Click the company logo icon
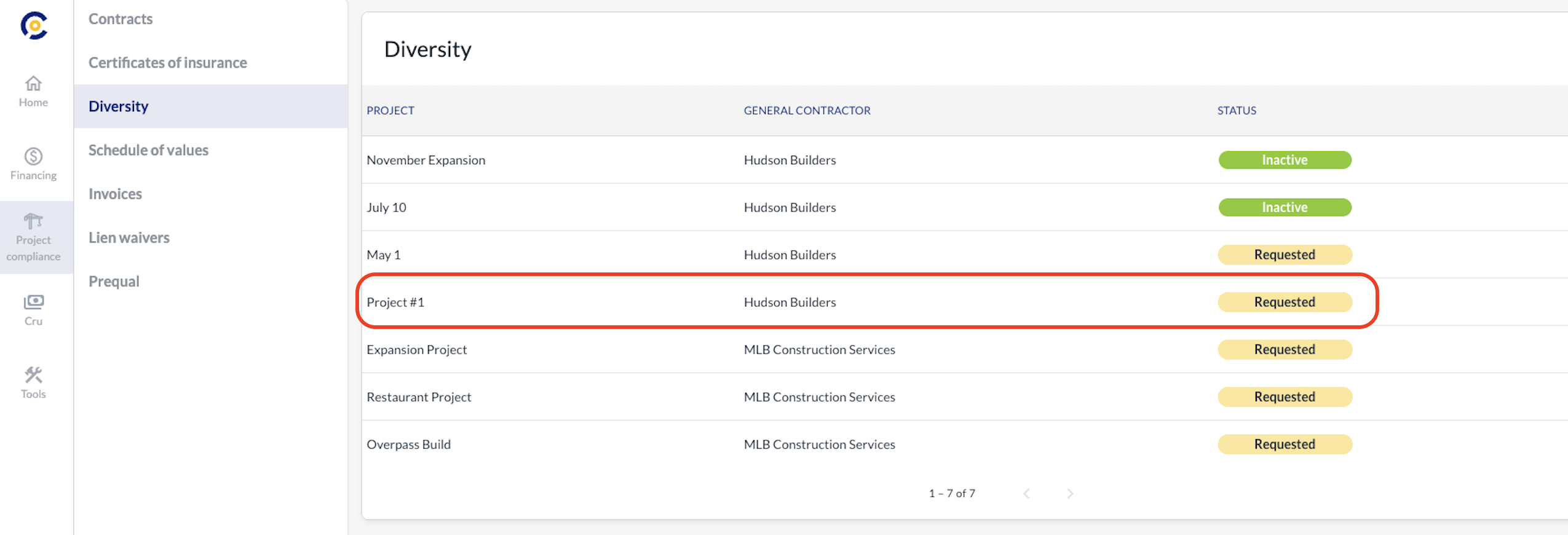 [x=34, y=26]
